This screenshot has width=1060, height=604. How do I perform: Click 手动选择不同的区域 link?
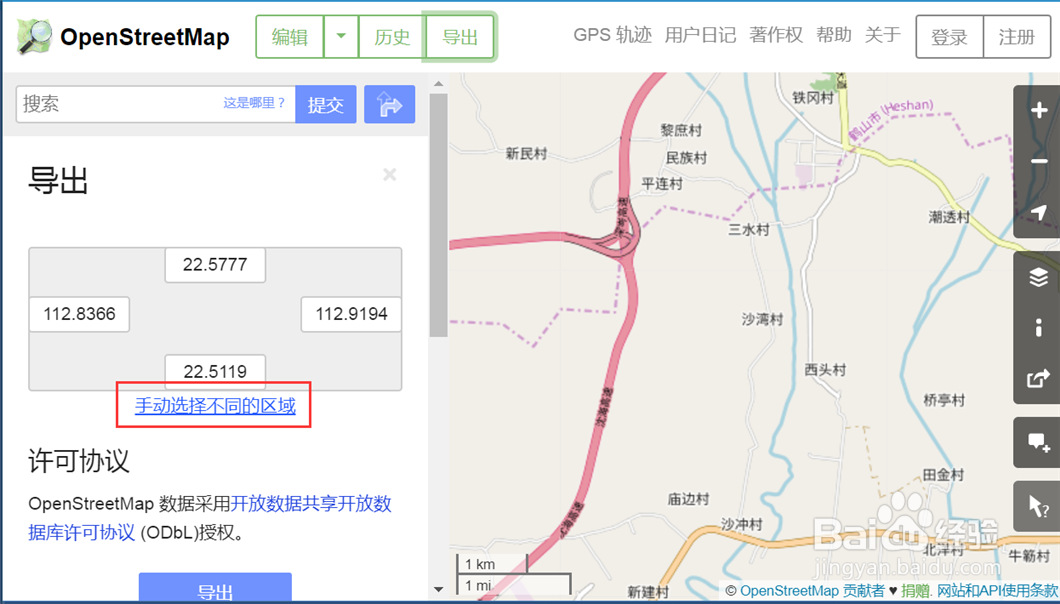tap(215, 406)
